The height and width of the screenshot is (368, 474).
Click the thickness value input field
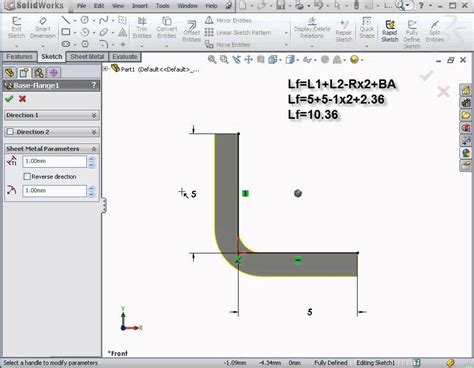click(x=55, y=161)
